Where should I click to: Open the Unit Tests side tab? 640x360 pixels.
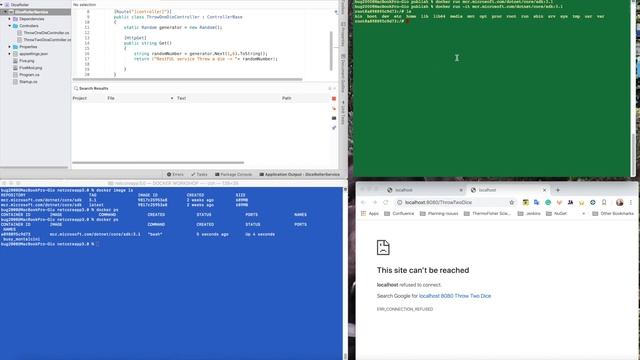[343, 113]
